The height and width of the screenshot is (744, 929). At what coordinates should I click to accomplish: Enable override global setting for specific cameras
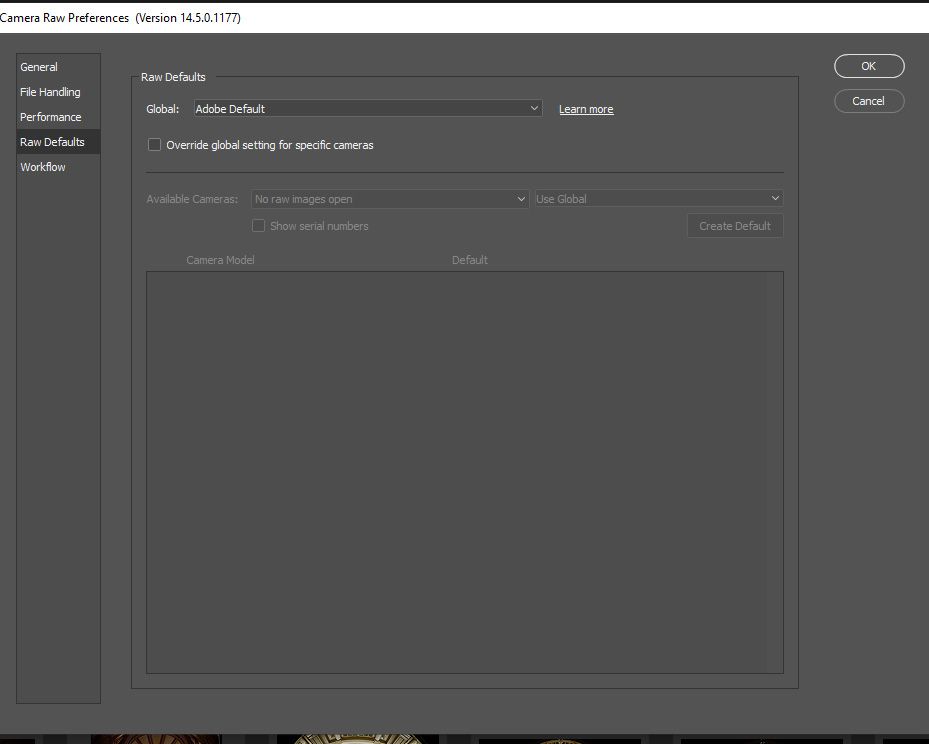point(154,144)
